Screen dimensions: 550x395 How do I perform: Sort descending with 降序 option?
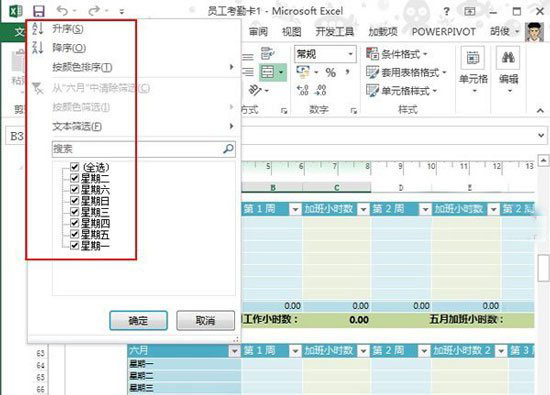[x=69, y=48]
